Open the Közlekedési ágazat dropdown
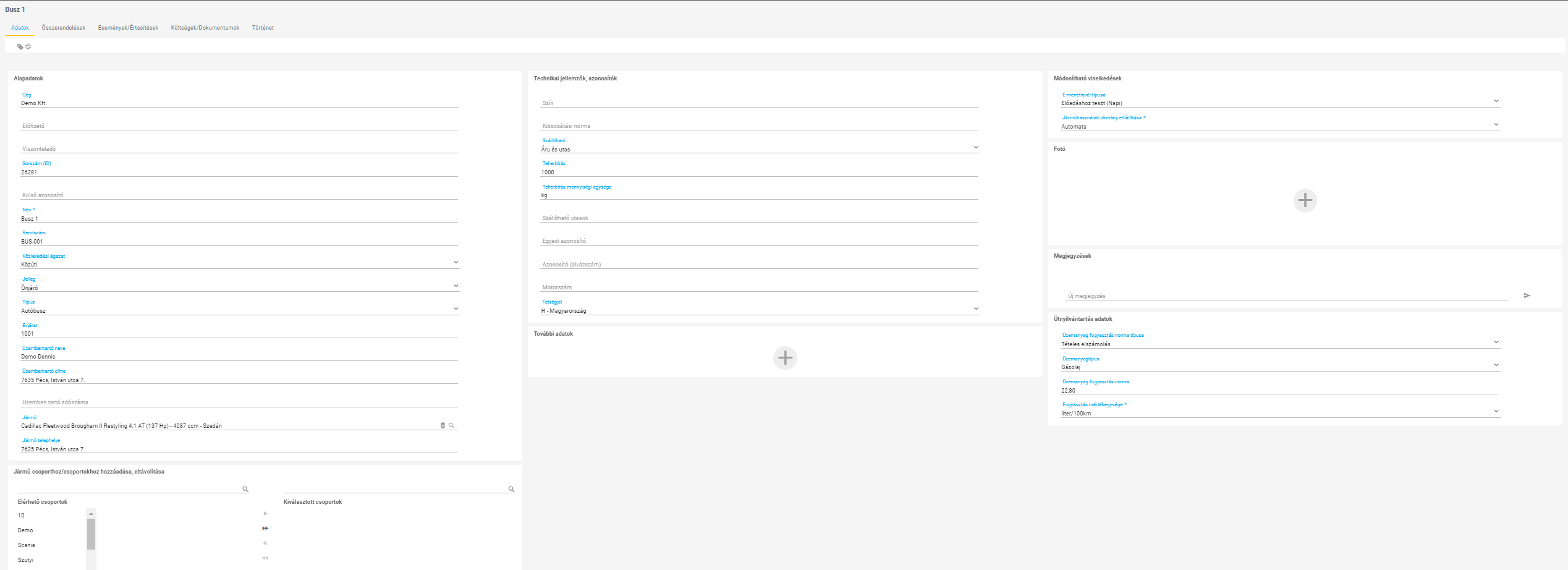The height and width of the screenshot is (570, 1568). point(456,263)
